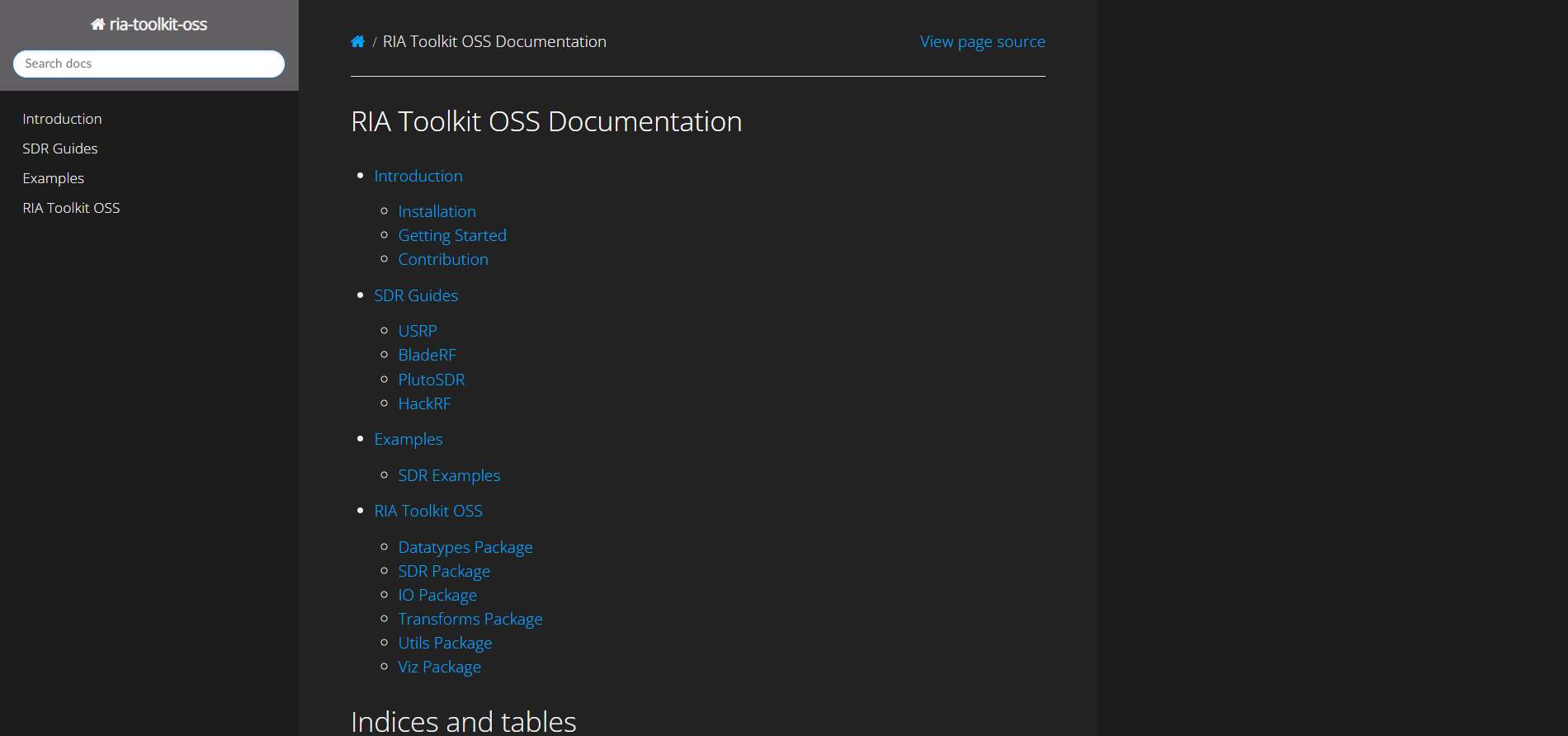
Task: Open the Datatypes Package reference
Action: click(465, 547)
